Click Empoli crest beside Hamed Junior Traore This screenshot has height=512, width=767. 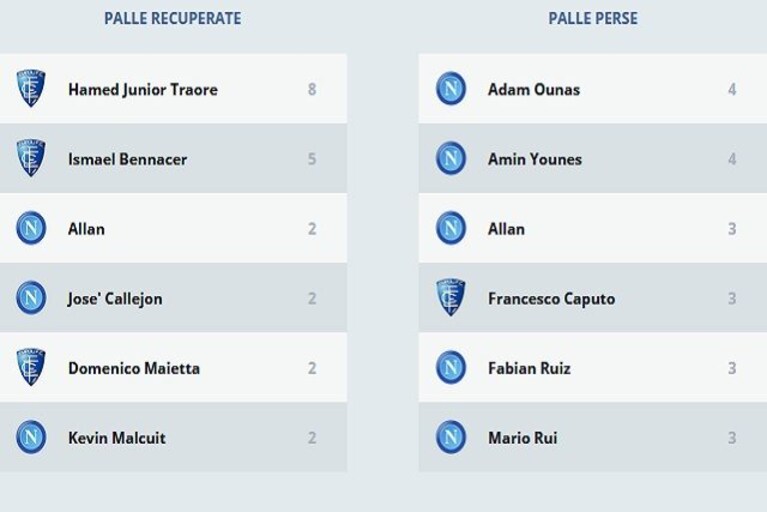point(31,88)
